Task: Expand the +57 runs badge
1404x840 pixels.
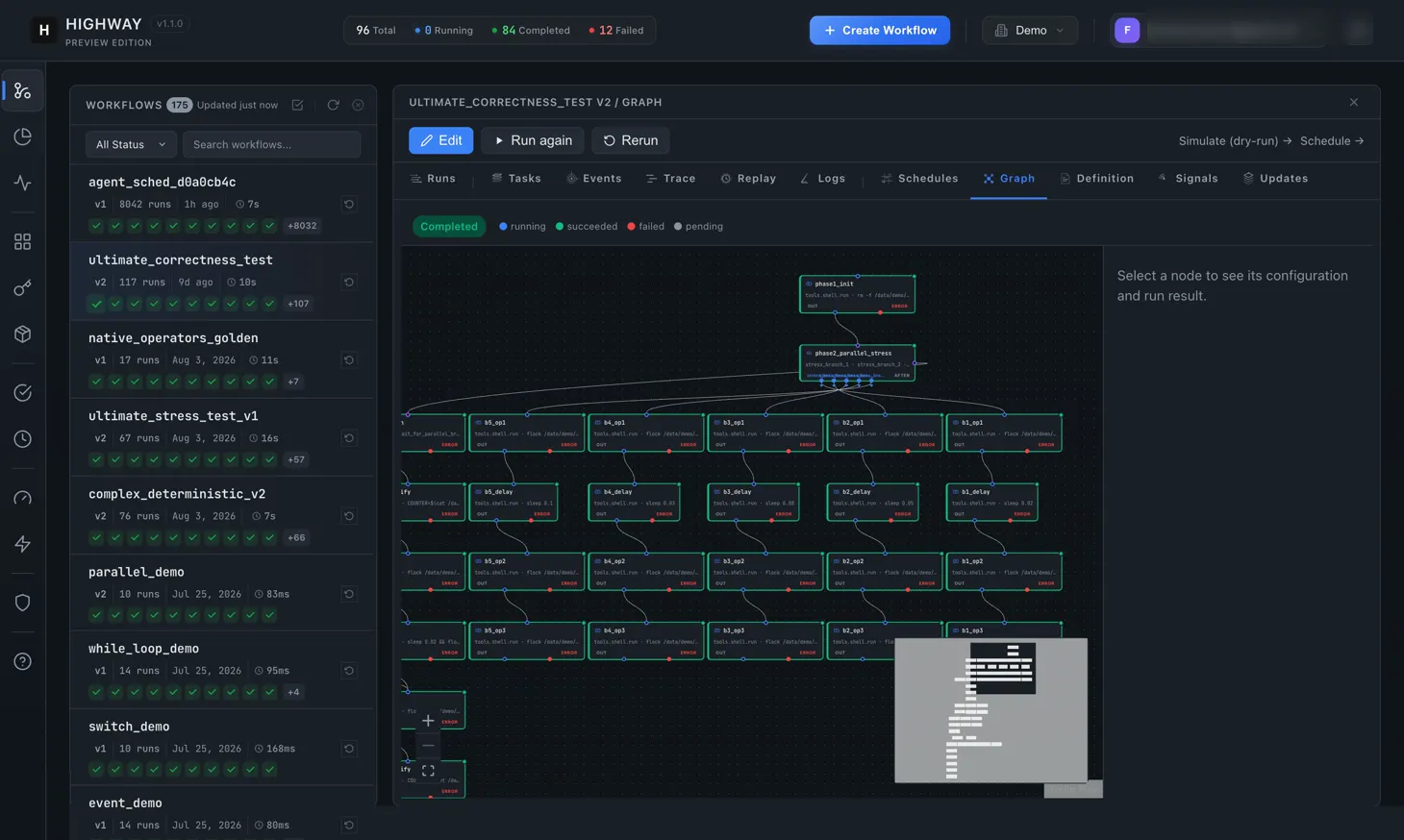Action: pos(296,459)
